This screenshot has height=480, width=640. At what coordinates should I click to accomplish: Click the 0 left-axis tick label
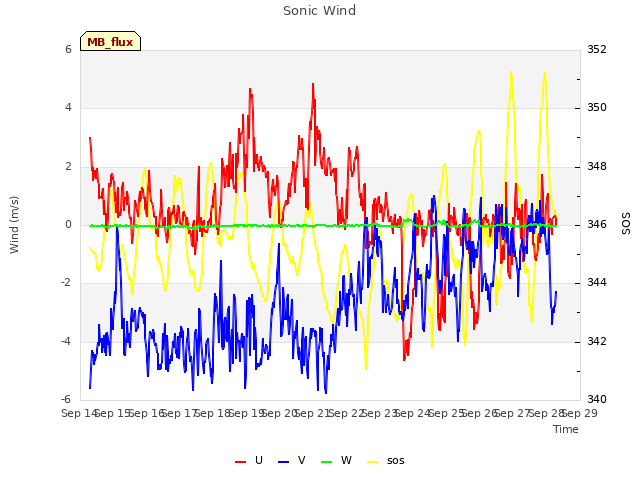pyautogui.click(x=68, y=224)
